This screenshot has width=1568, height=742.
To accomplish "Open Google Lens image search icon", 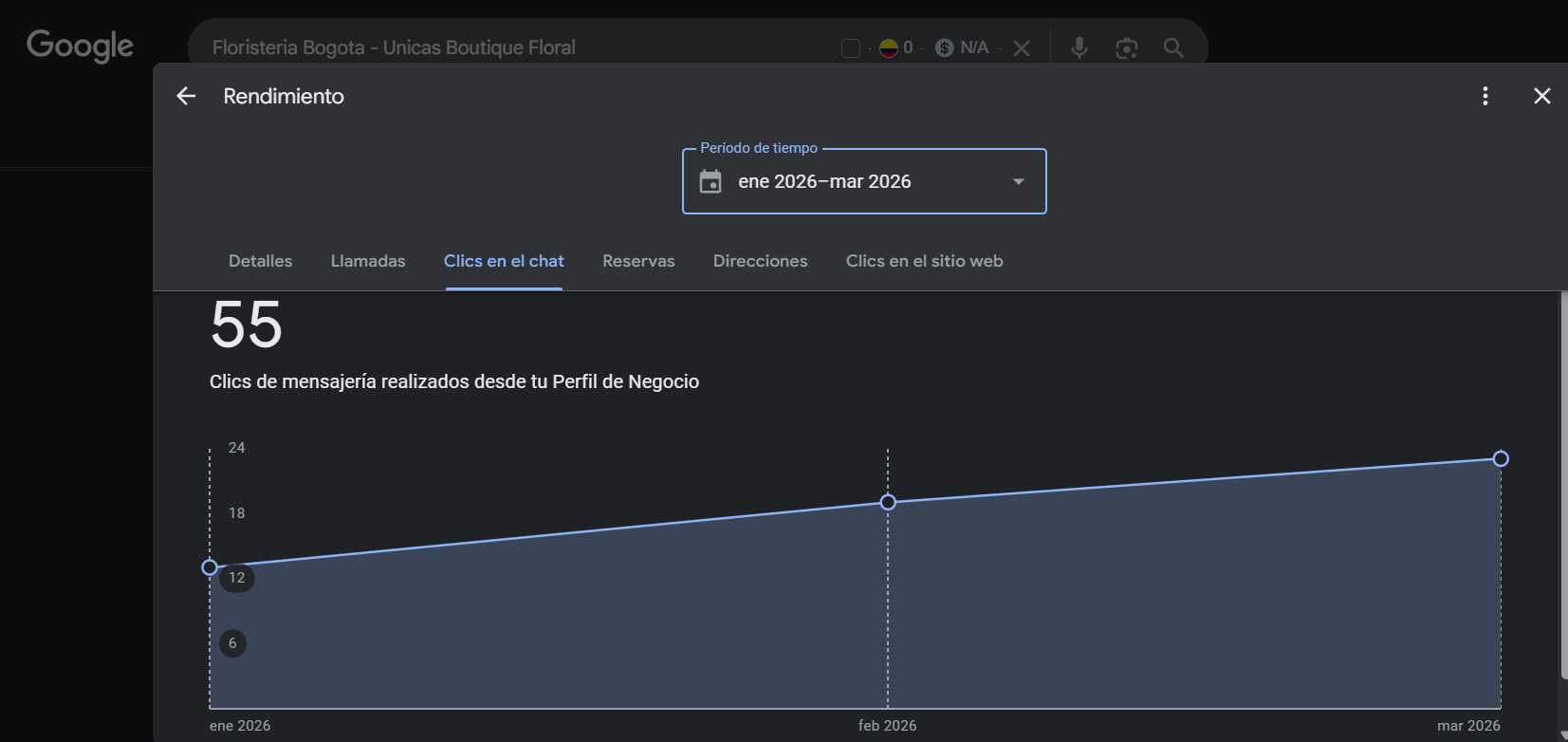I will tap(1126, 47).
